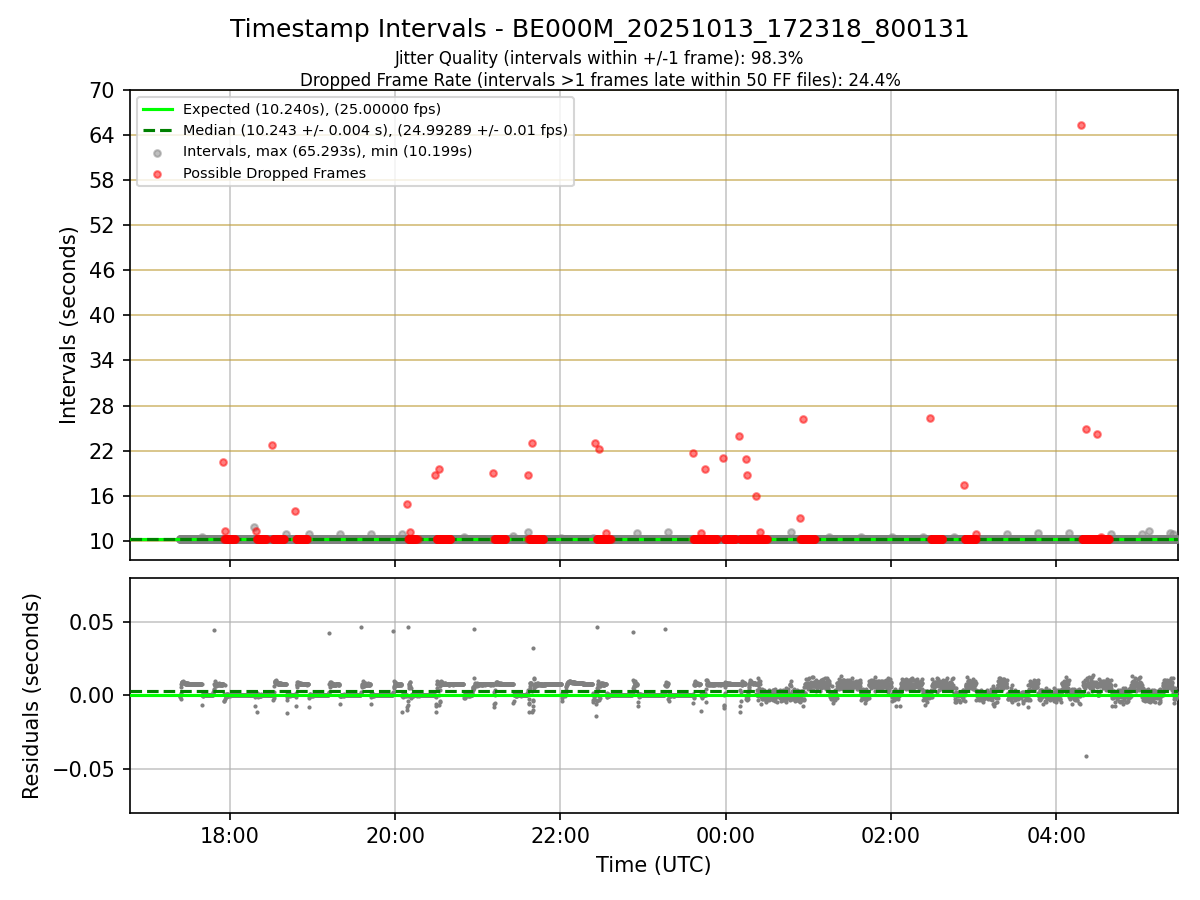The width and height of the screenshot is (1200, 900).
Task: Click the solid green line sample in legend
Action: click(x=158, y=109)
